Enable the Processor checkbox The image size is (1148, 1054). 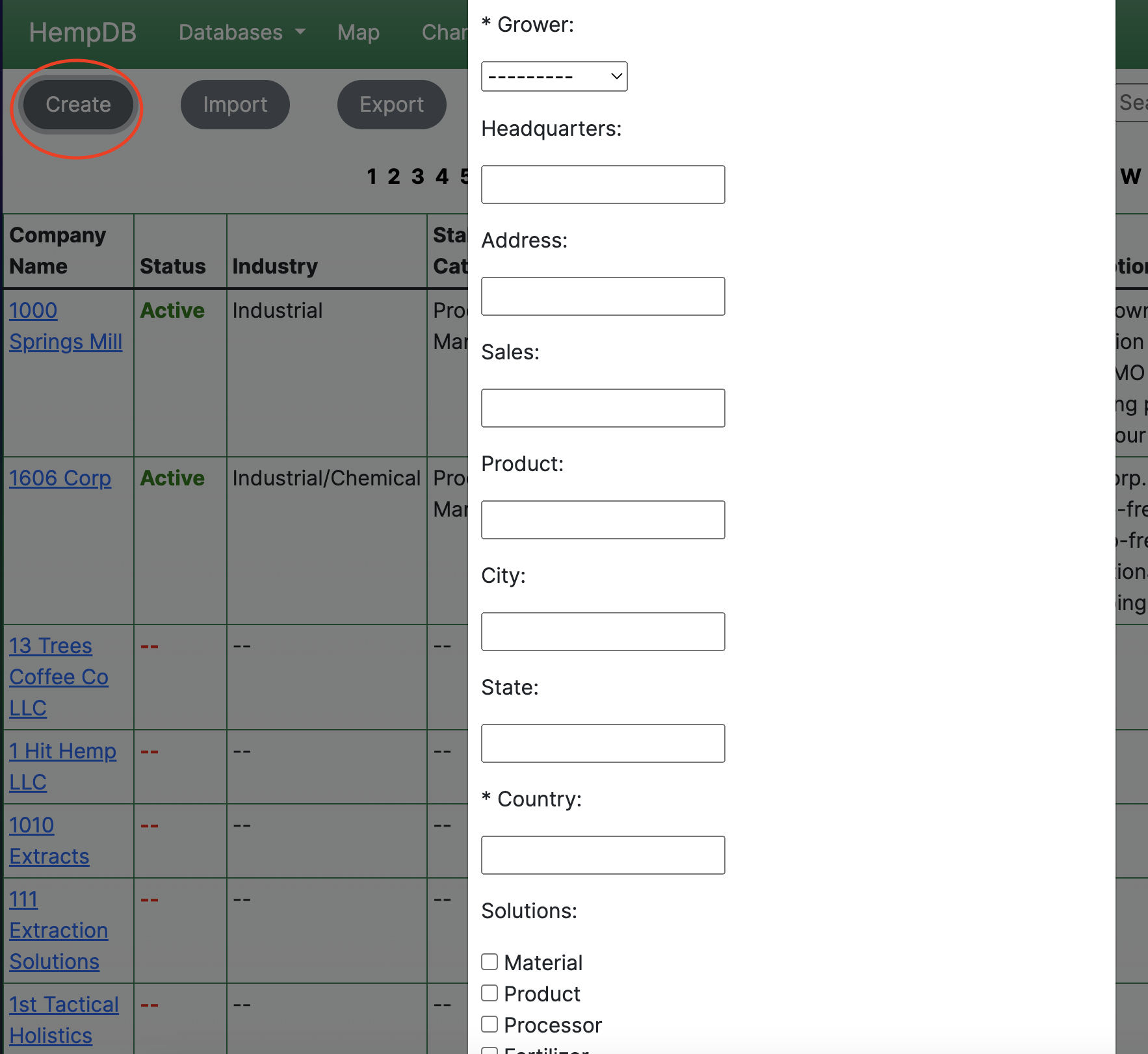(x=489, y=1024)
